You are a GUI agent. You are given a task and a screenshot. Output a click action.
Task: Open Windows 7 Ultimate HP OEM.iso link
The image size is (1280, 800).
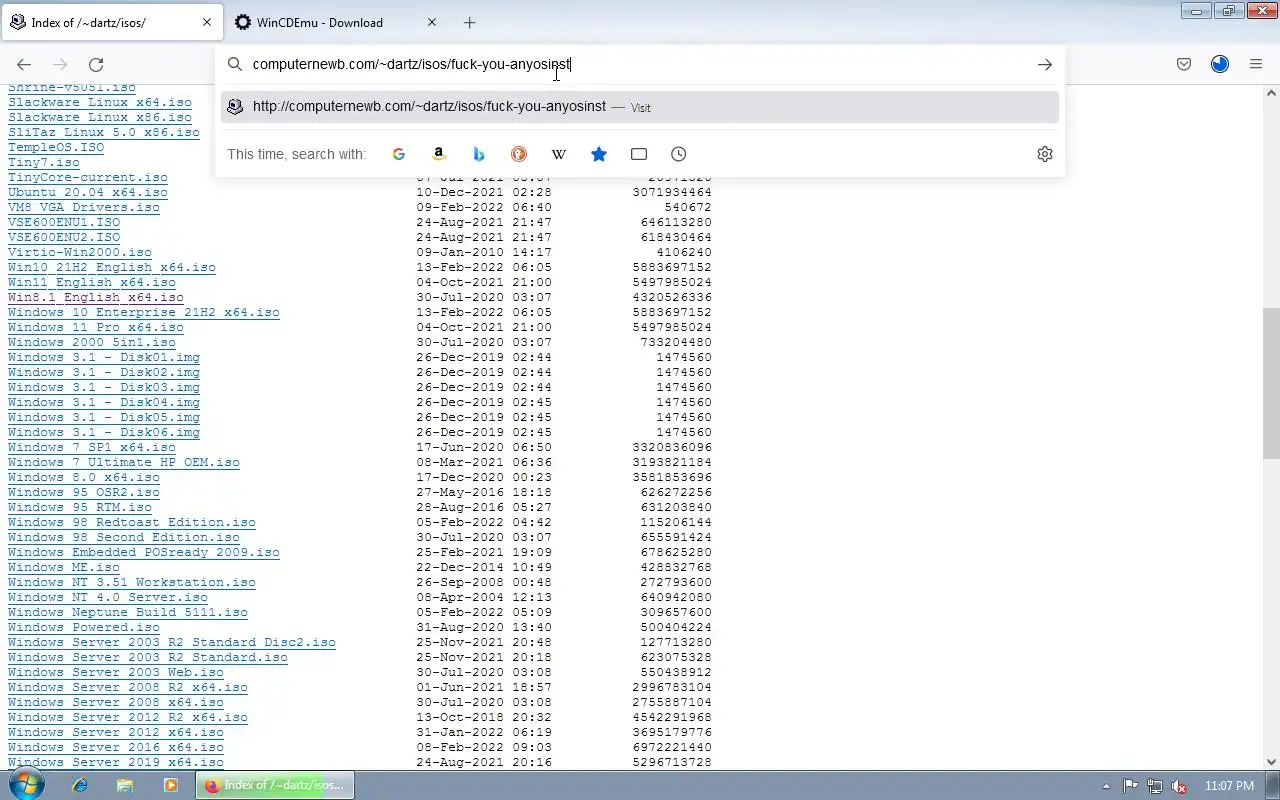click(124, 462)
